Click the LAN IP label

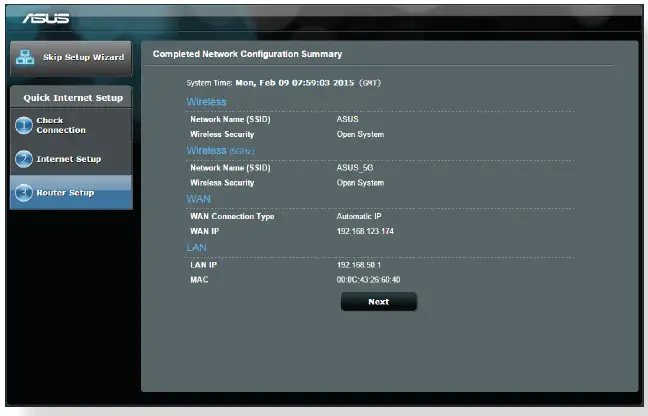(203, 265)
